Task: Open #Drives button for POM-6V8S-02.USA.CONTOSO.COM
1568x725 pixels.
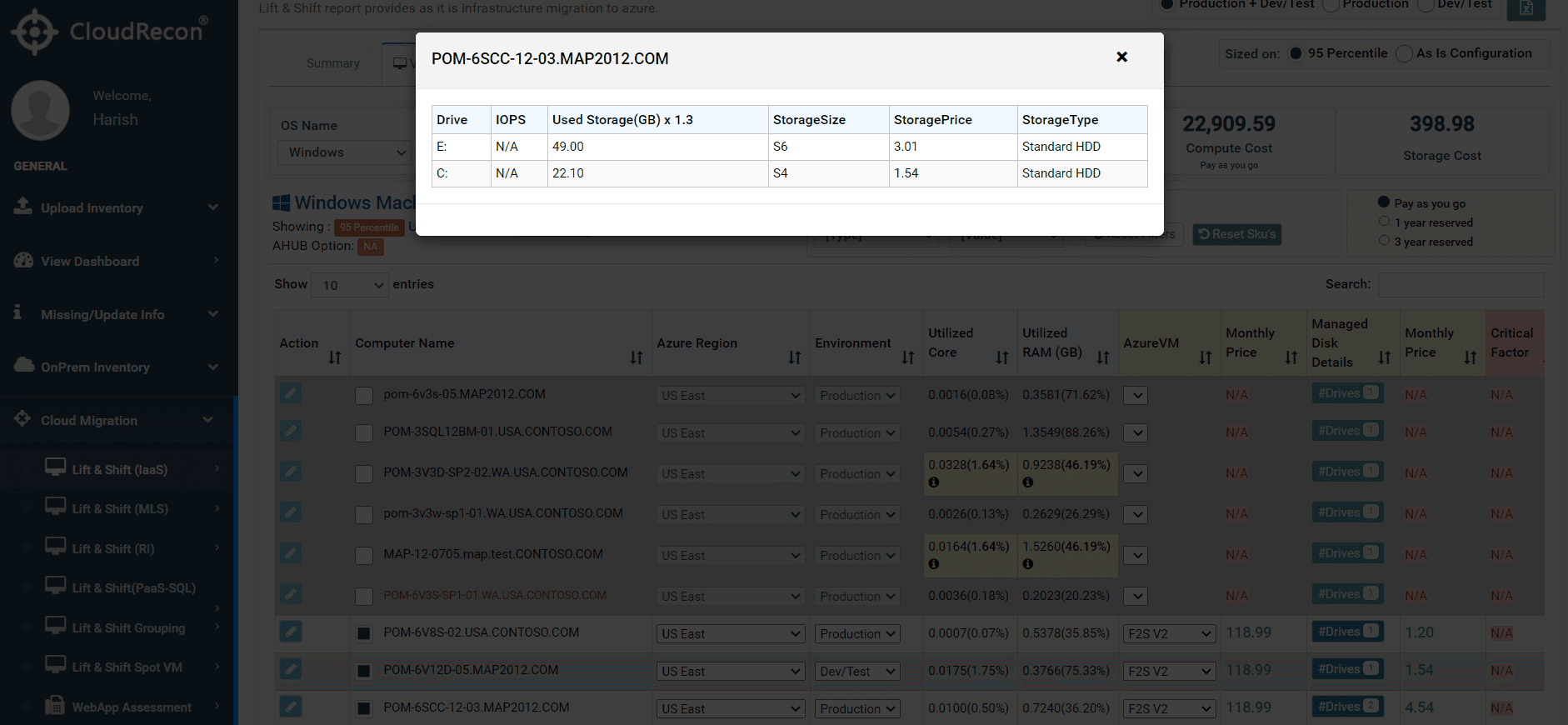Action: click(1348, 632)
